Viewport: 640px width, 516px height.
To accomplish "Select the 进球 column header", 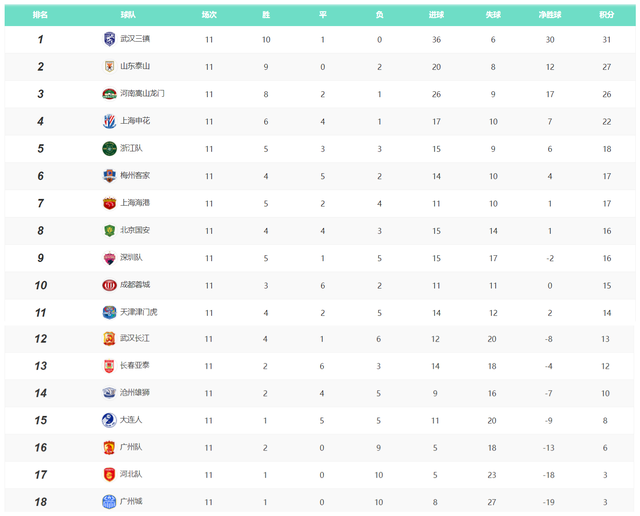I will click(x=437, y=15).
